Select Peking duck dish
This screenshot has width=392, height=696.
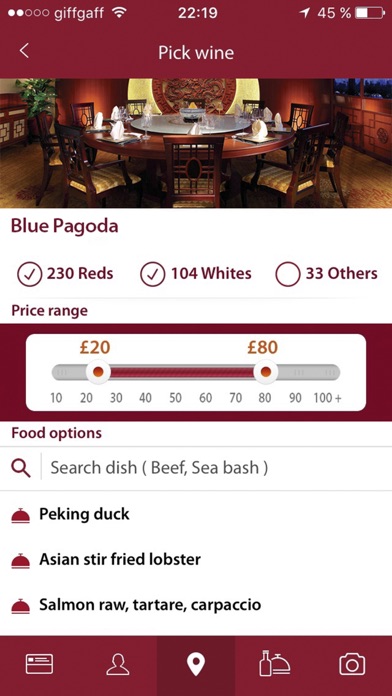coord(84,514)
